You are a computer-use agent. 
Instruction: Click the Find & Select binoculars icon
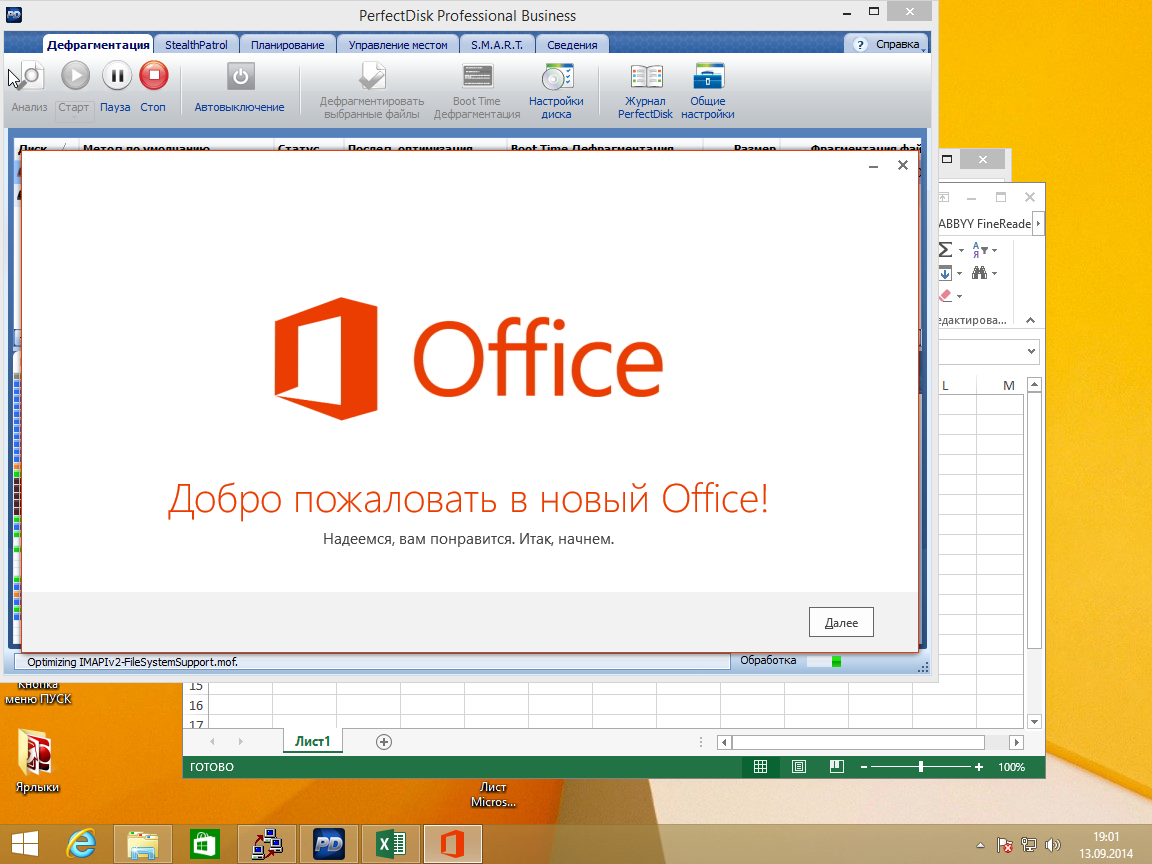point(979,273)
